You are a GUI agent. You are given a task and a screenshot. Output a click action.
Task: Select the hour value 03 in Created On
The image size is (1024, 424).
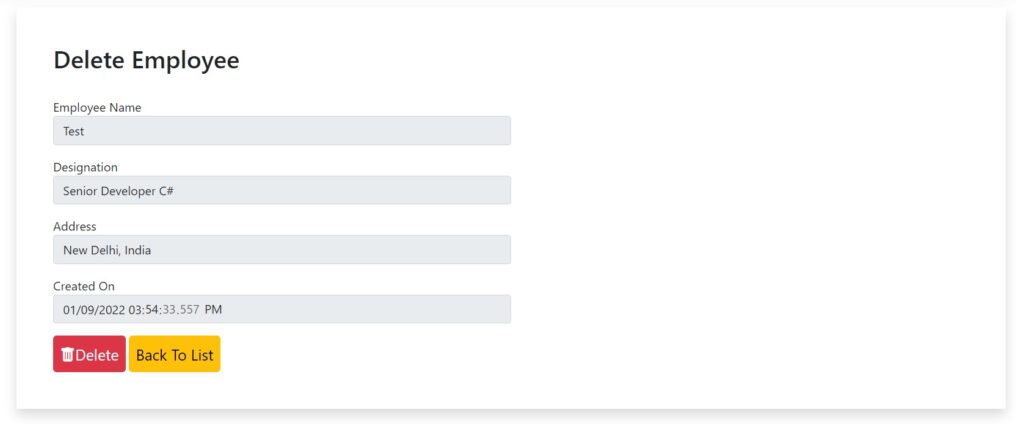pos(136,310)
